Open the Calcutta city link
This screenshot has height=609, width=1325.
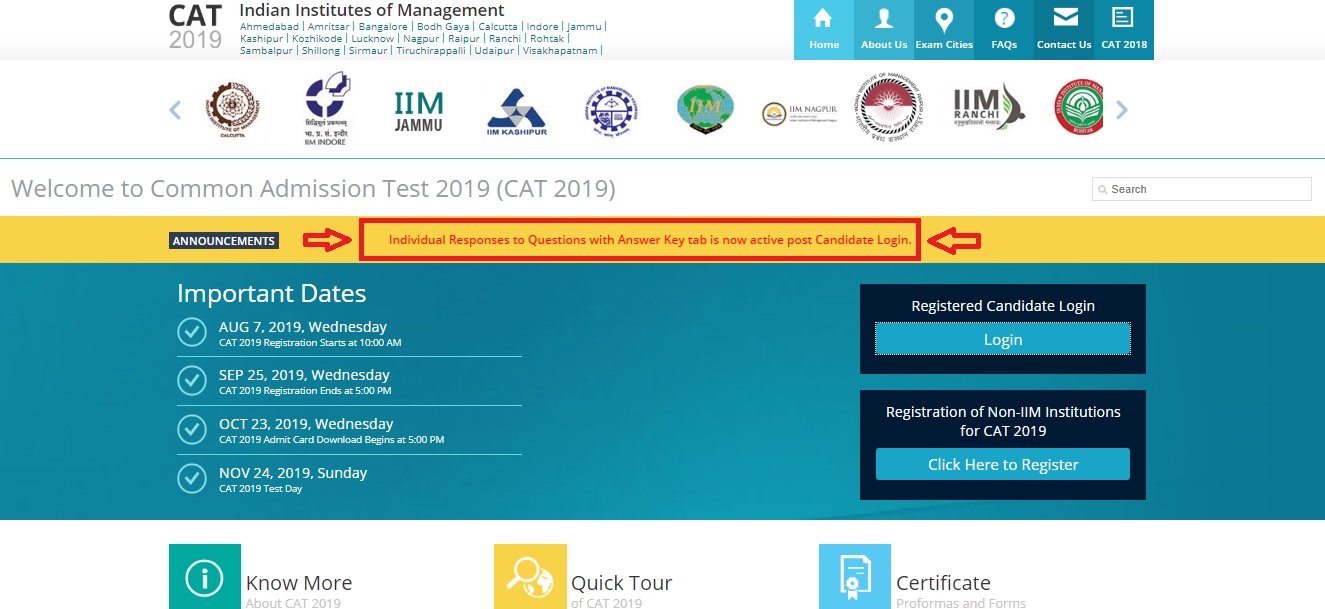pos(498,26)
